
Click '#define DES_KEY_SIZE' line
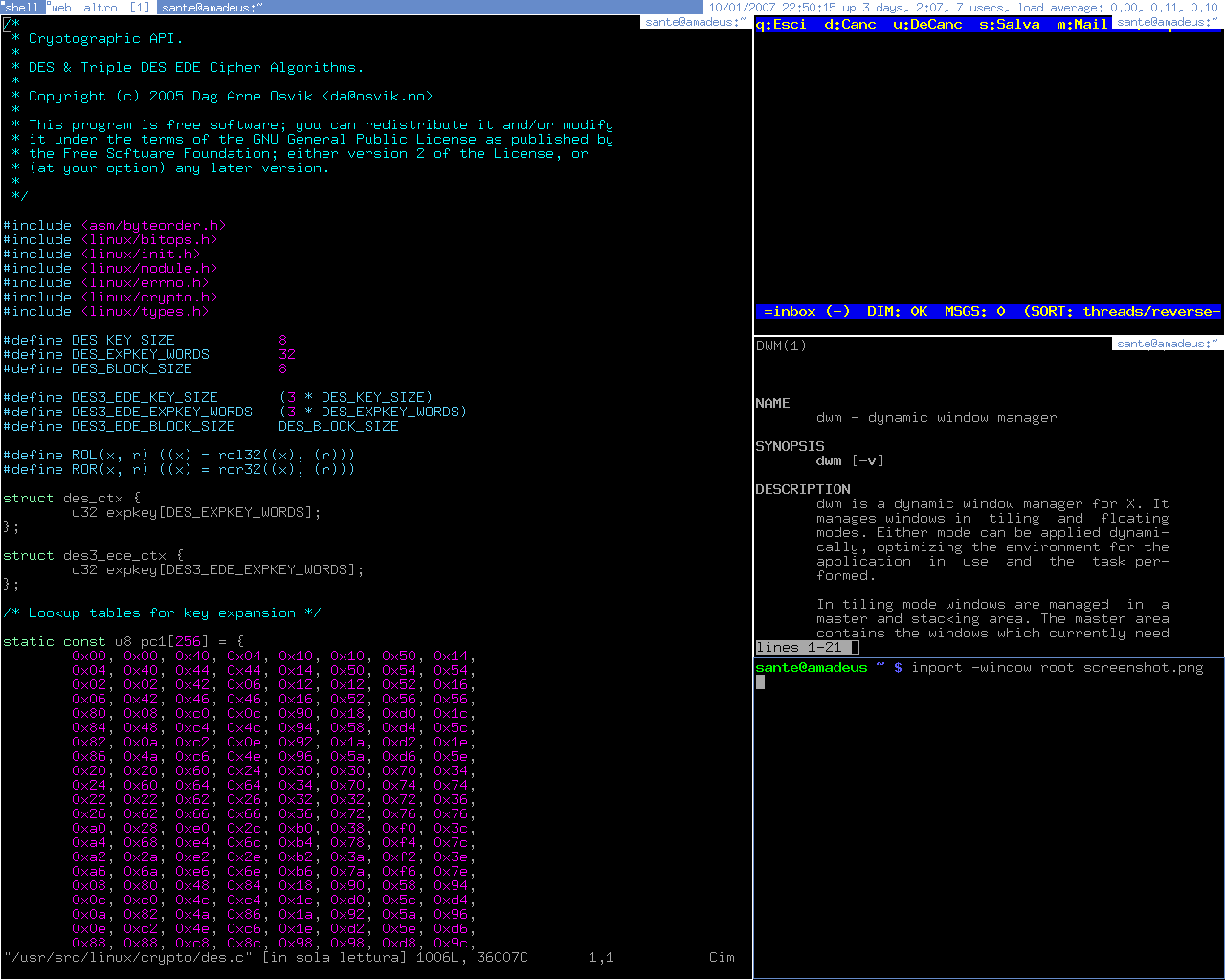coord(145,340)
